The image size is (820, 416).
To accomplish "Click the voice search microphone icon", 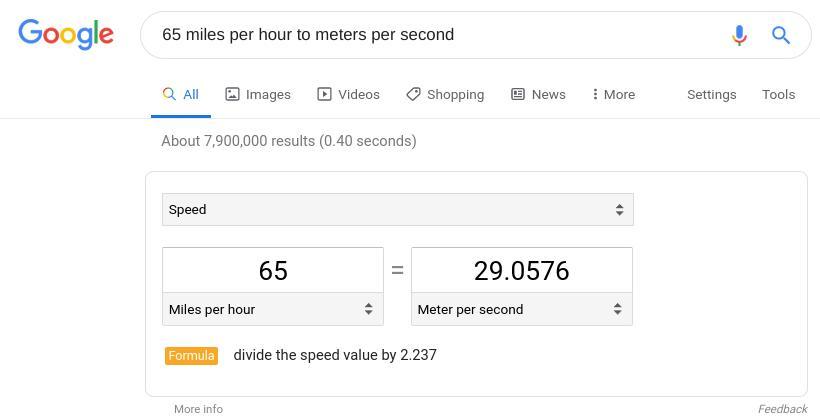I will click(x=739, y=35).
